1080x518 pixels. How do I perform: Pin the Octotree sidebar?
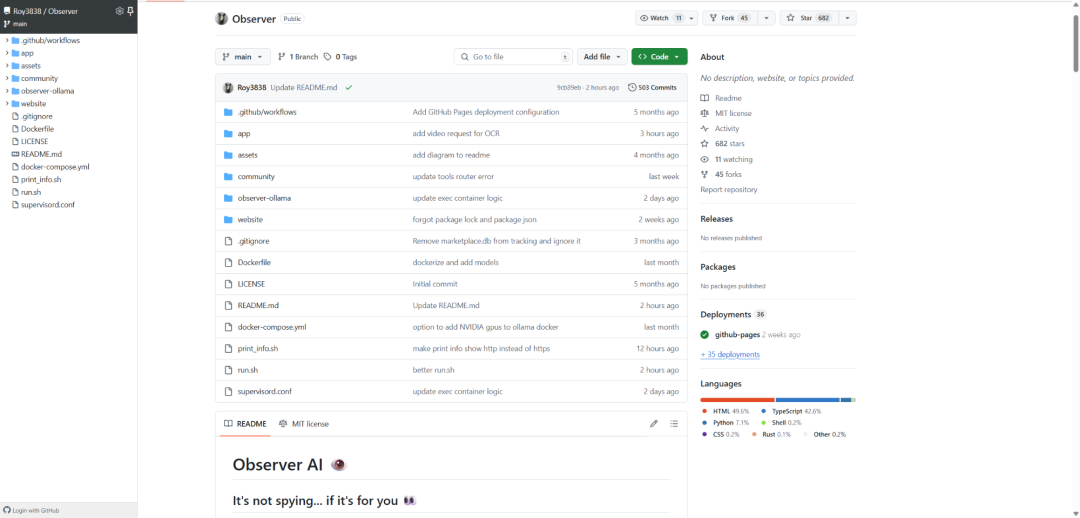[130, 11]
